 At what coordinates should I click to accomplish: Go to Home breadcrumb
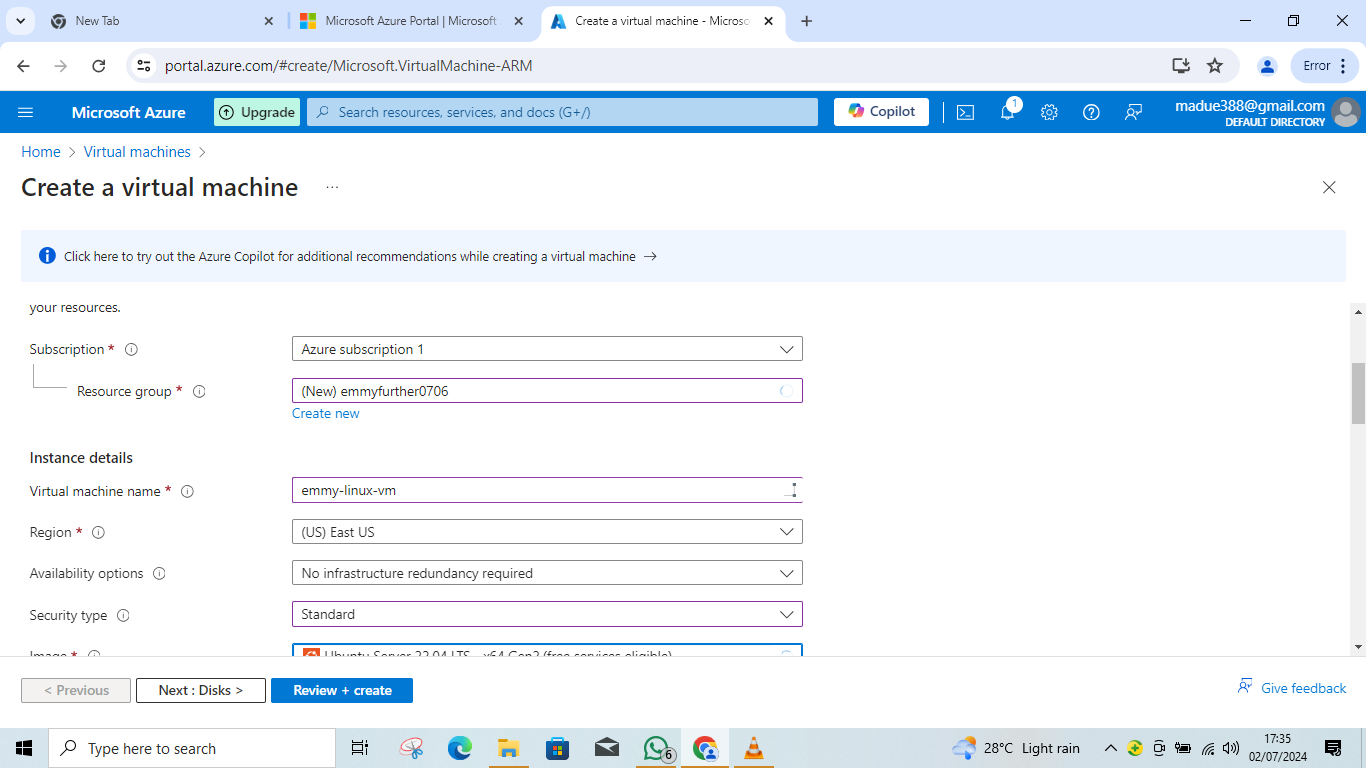tap(41, 152)
